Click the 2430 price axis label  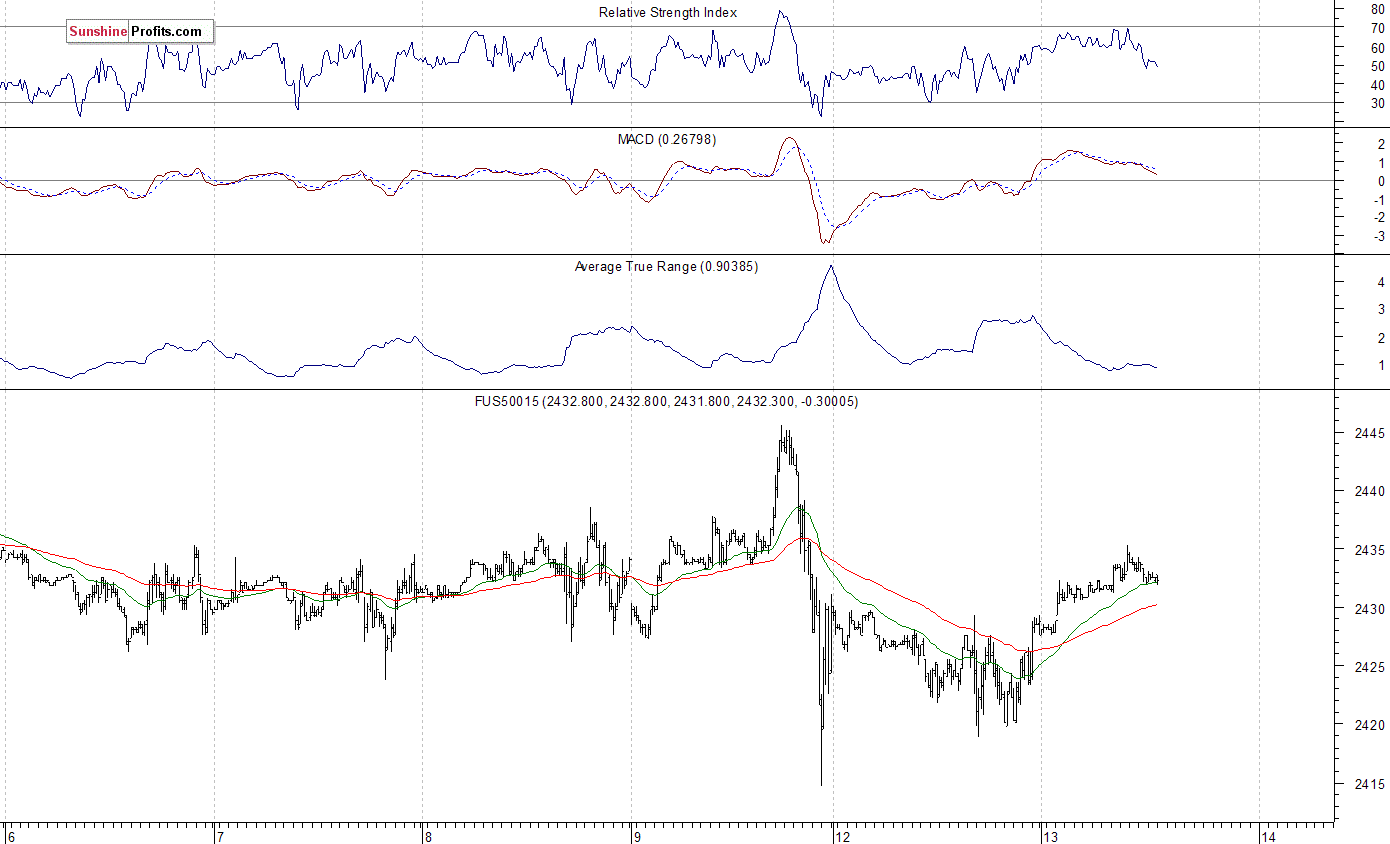1369,608
